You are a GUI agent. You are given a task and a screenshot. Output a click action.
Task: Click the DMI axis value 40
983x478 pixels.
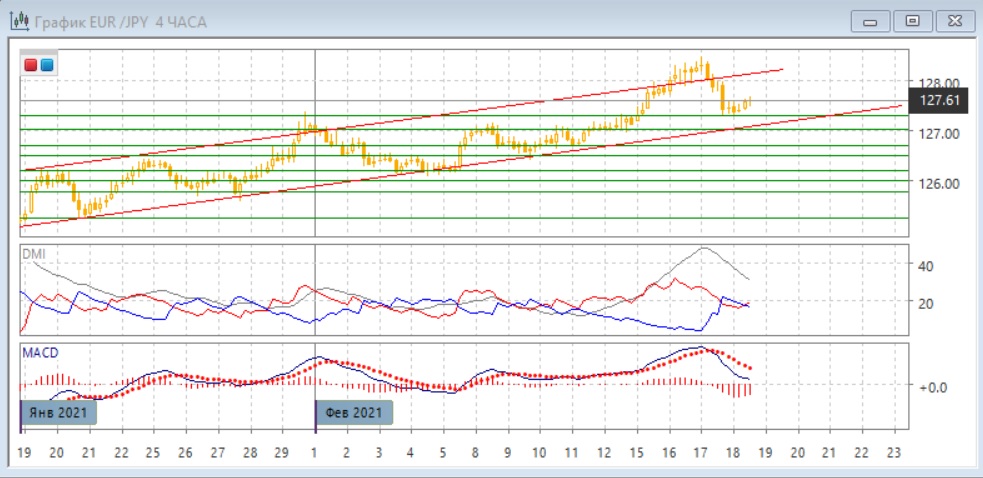927,266
